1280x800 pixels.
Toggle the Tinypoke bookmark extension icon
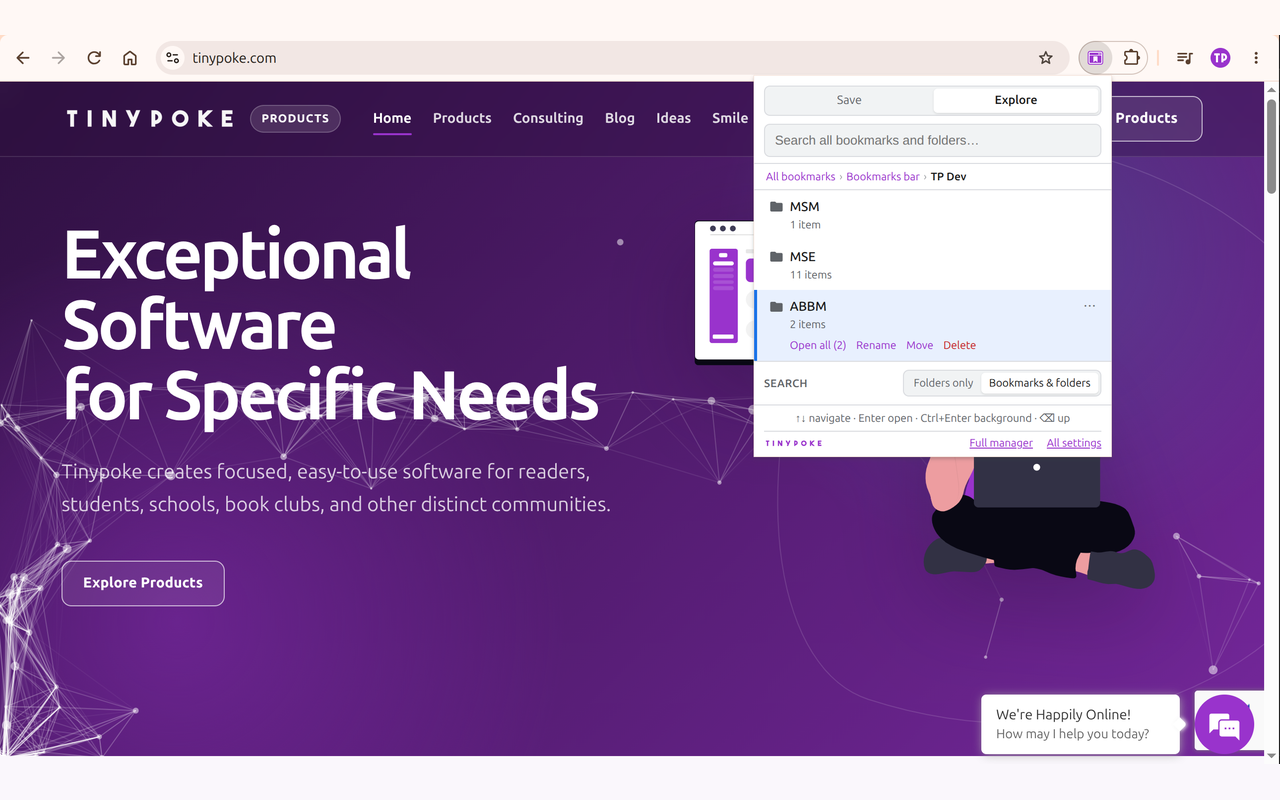click(1095, 58)
